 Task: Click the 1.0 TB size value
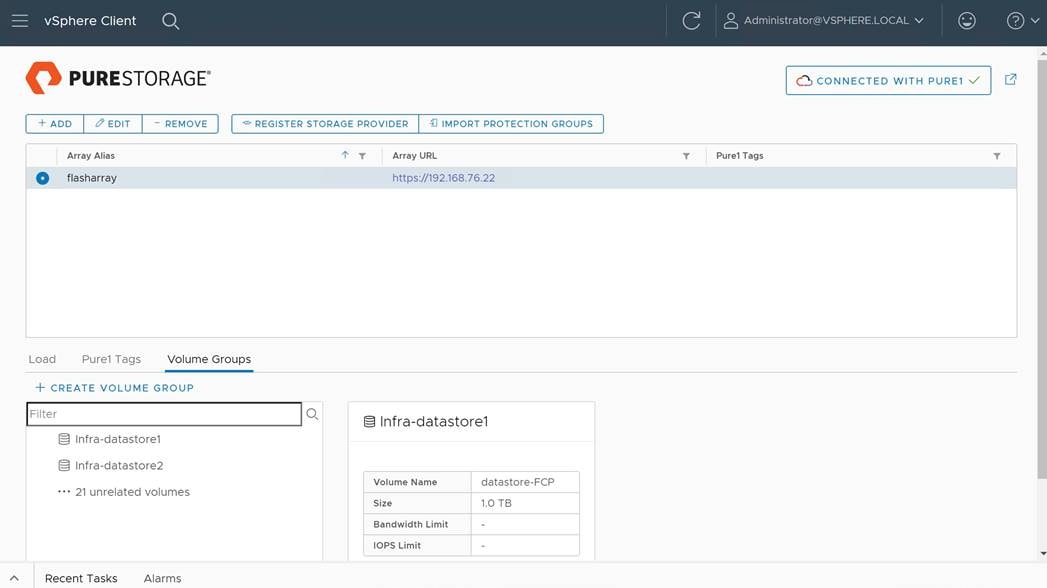496,503
